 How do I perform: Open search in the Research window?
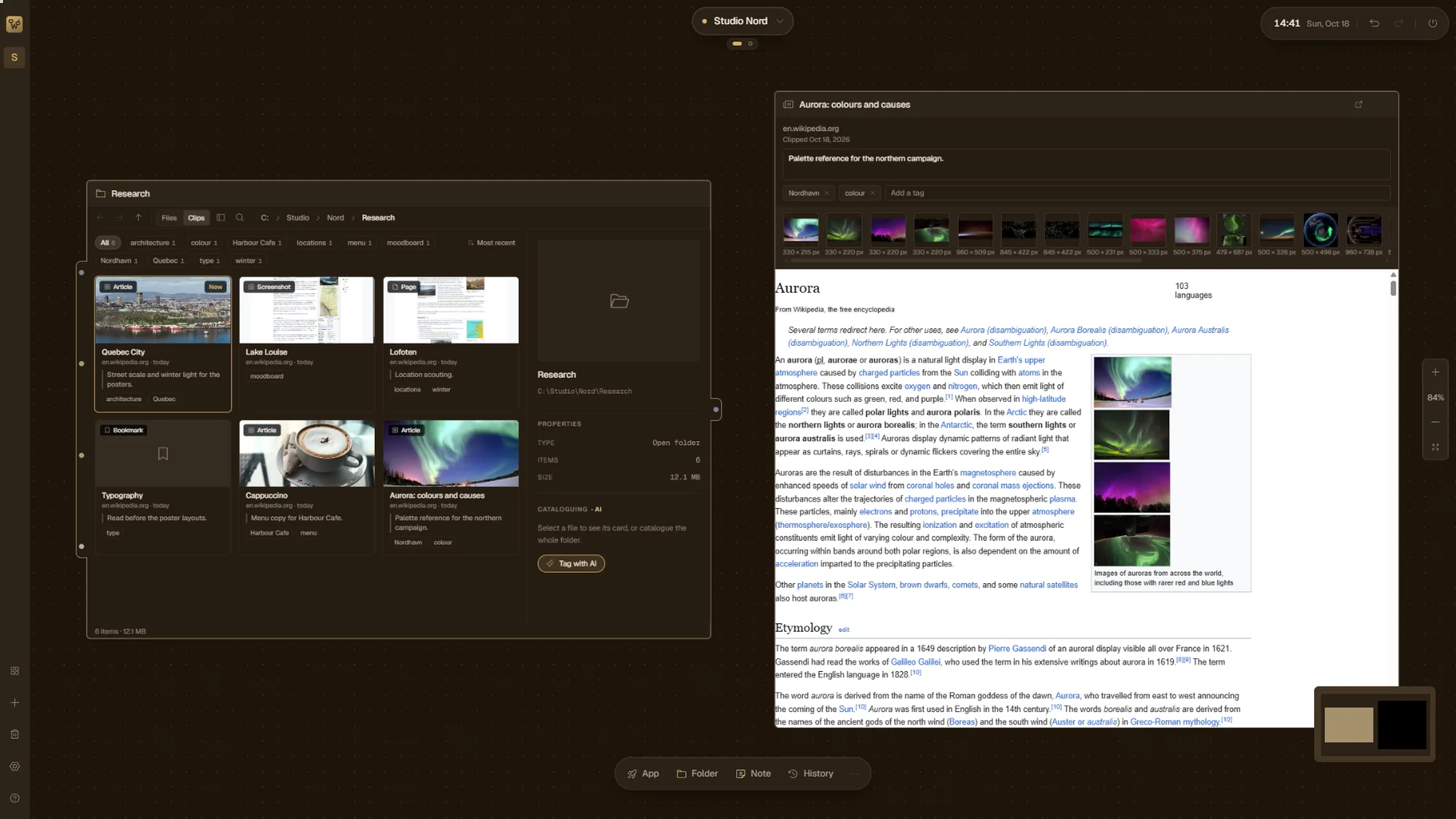tap(240, 218)
